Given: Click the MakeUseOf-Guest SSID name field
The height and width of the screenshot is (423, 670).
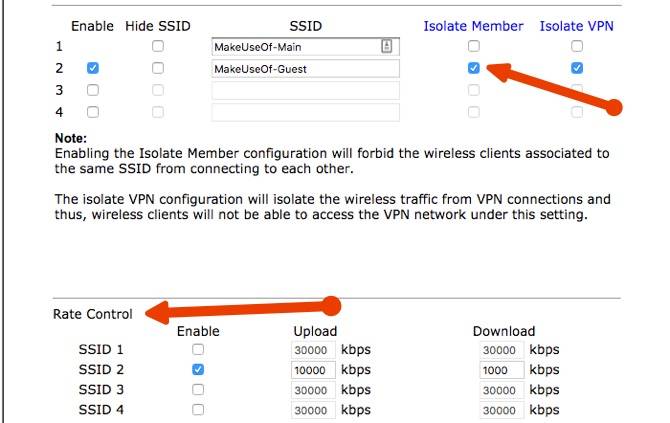Looking at the screenshot, I should click(x=305, y=69).
